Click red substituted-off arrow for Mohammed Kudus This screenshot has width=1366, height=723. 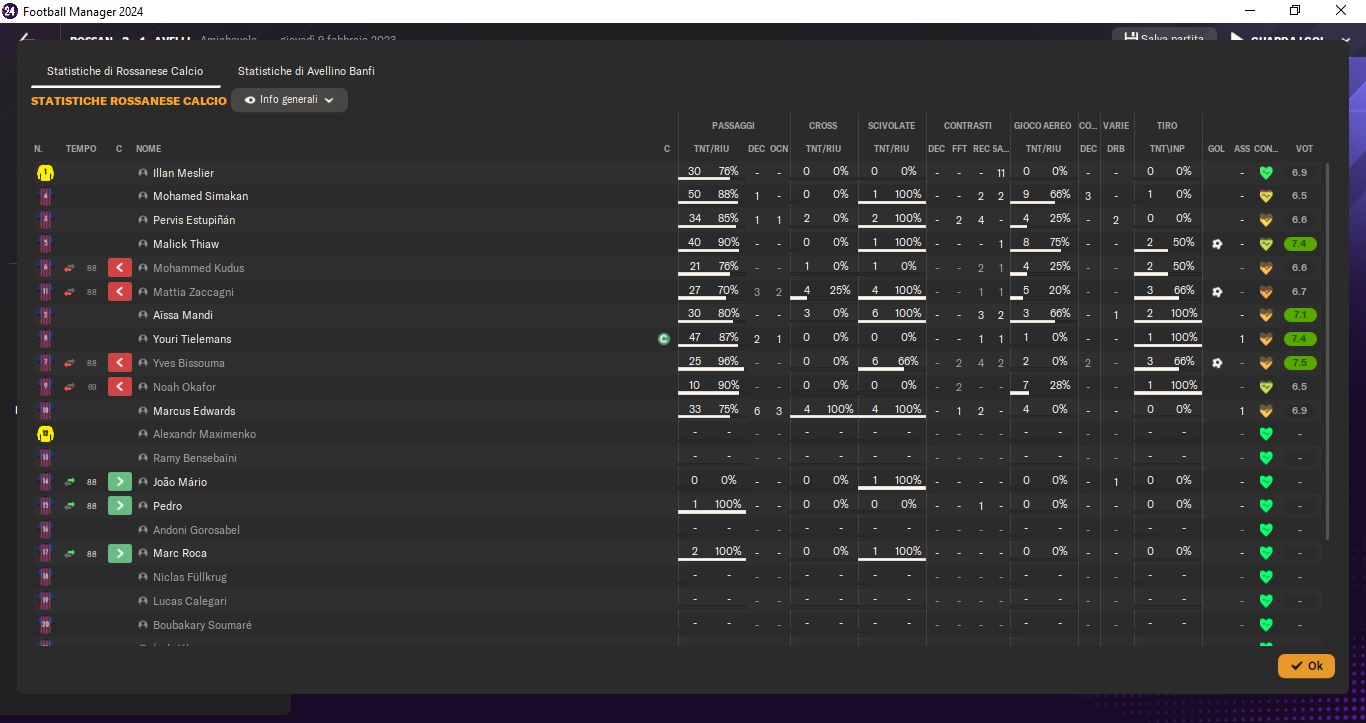pos(120,268)
